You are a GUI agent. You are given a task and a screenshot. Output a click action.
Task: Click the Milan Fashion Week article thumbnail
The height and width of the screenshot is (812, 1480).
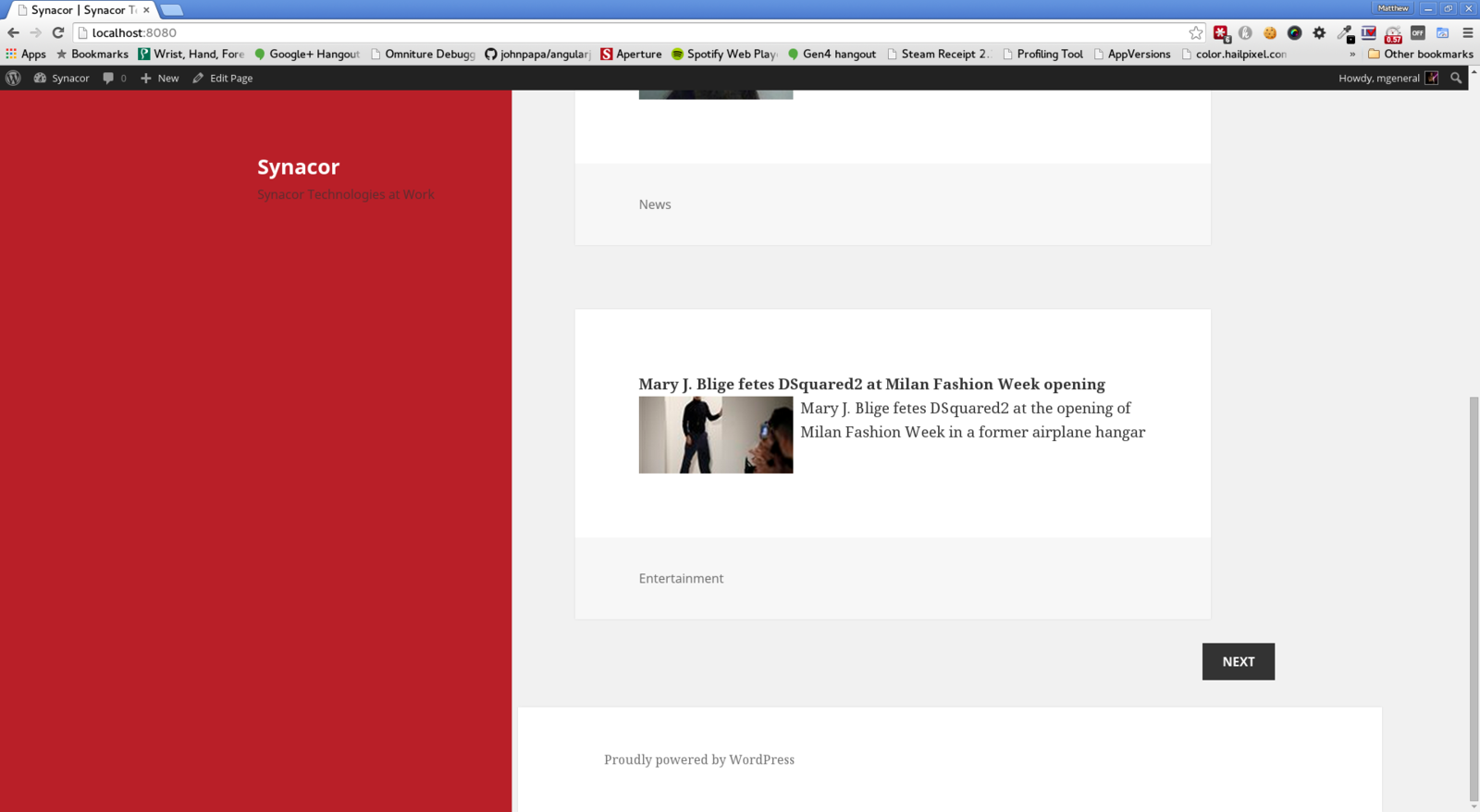coord(716,435)
